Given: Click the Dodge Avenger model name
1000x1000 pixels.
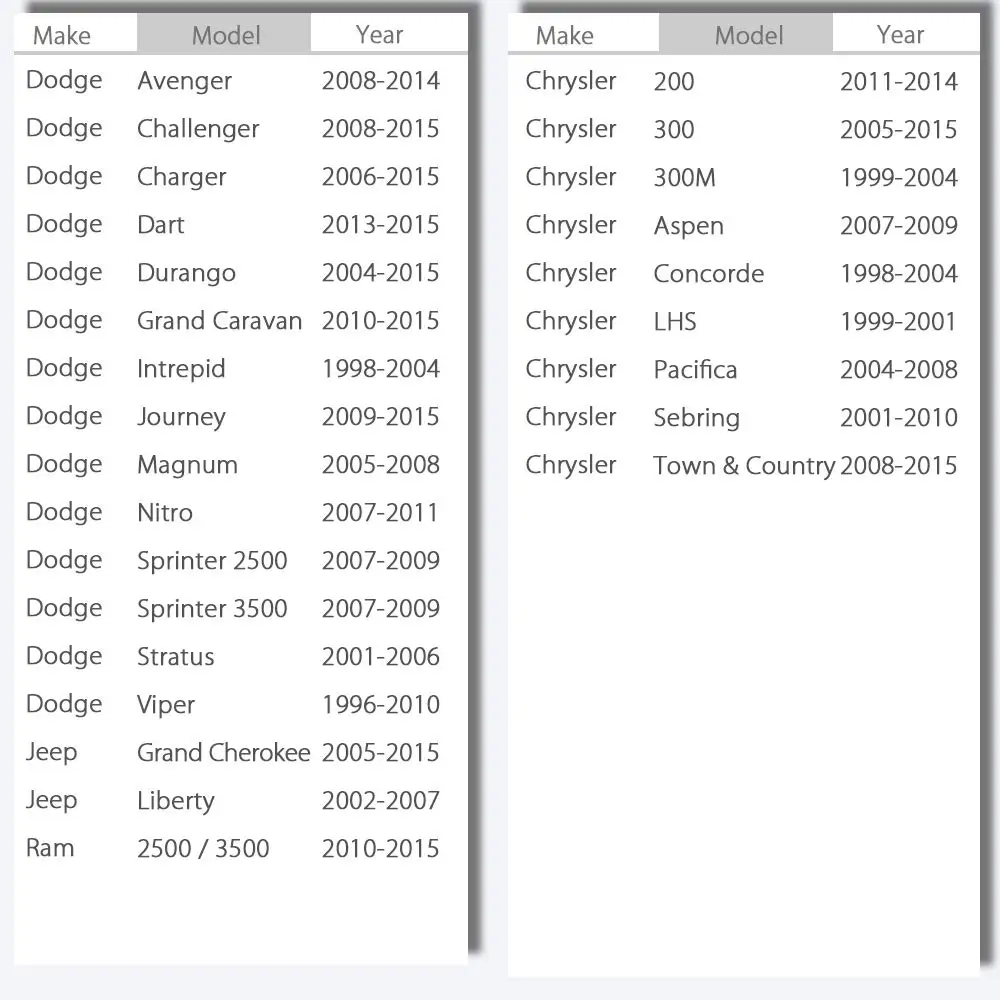Looking at the screenshot, I should click(184, 81).
